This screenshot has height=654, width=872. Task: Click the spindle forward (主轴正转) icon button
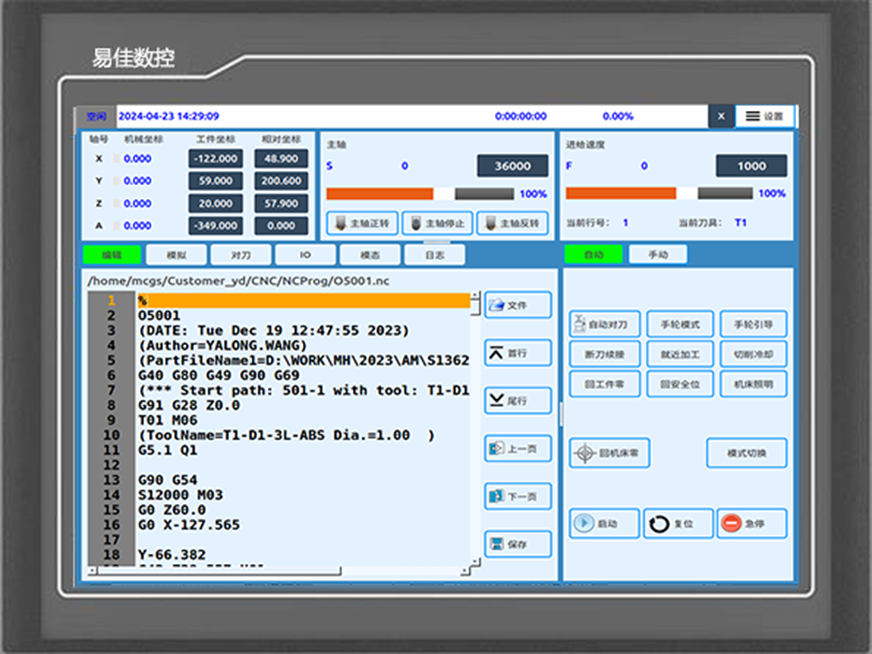pyautogui.click(x=363, y=223)
